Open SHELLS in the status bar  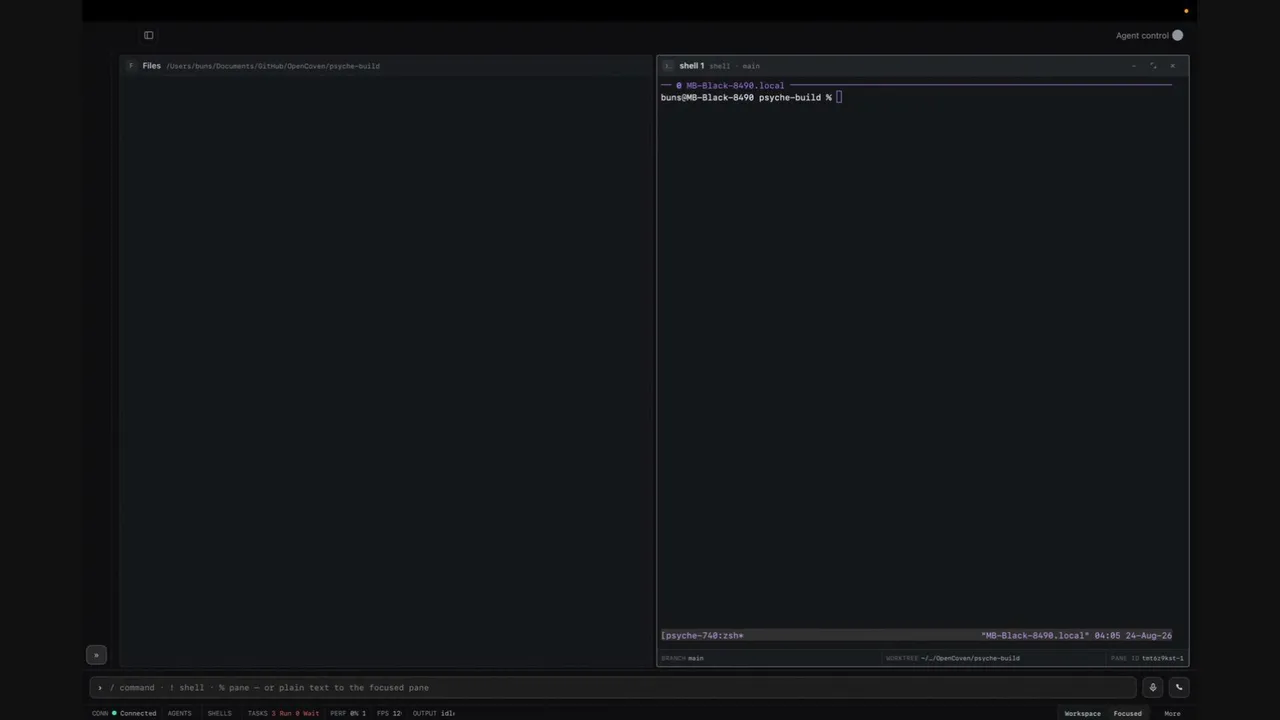219,713
